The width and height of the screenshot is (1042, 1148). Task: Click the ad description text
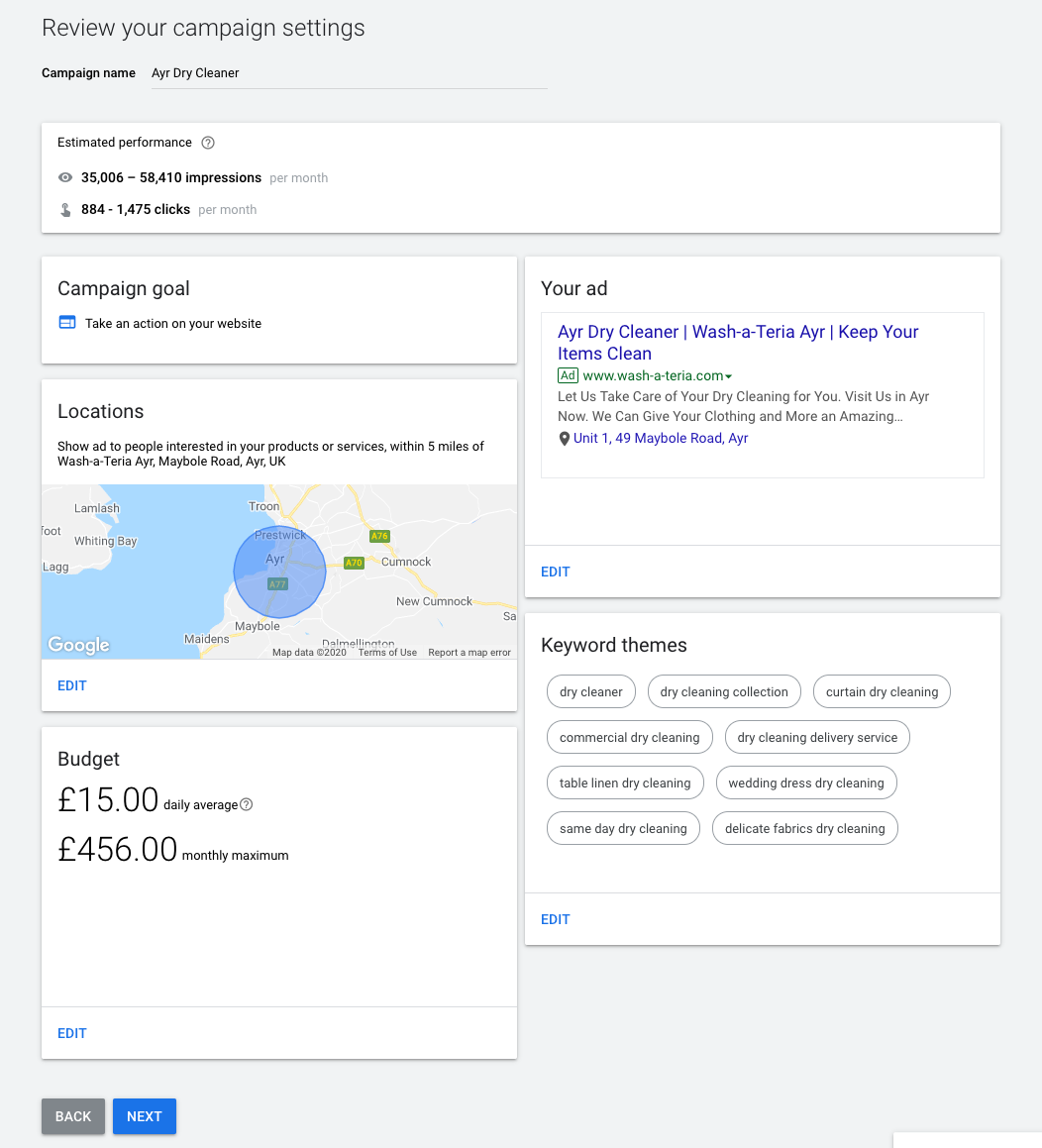(743, 406)
